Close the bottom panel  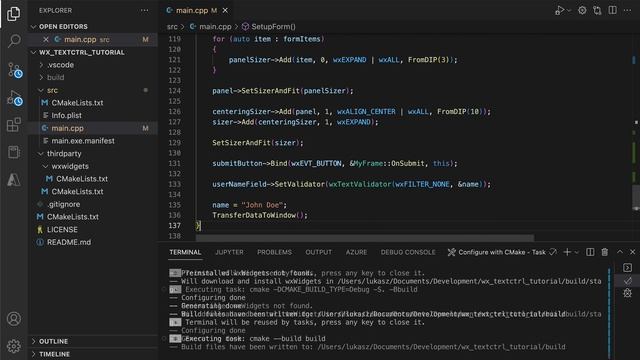[632, 252]
